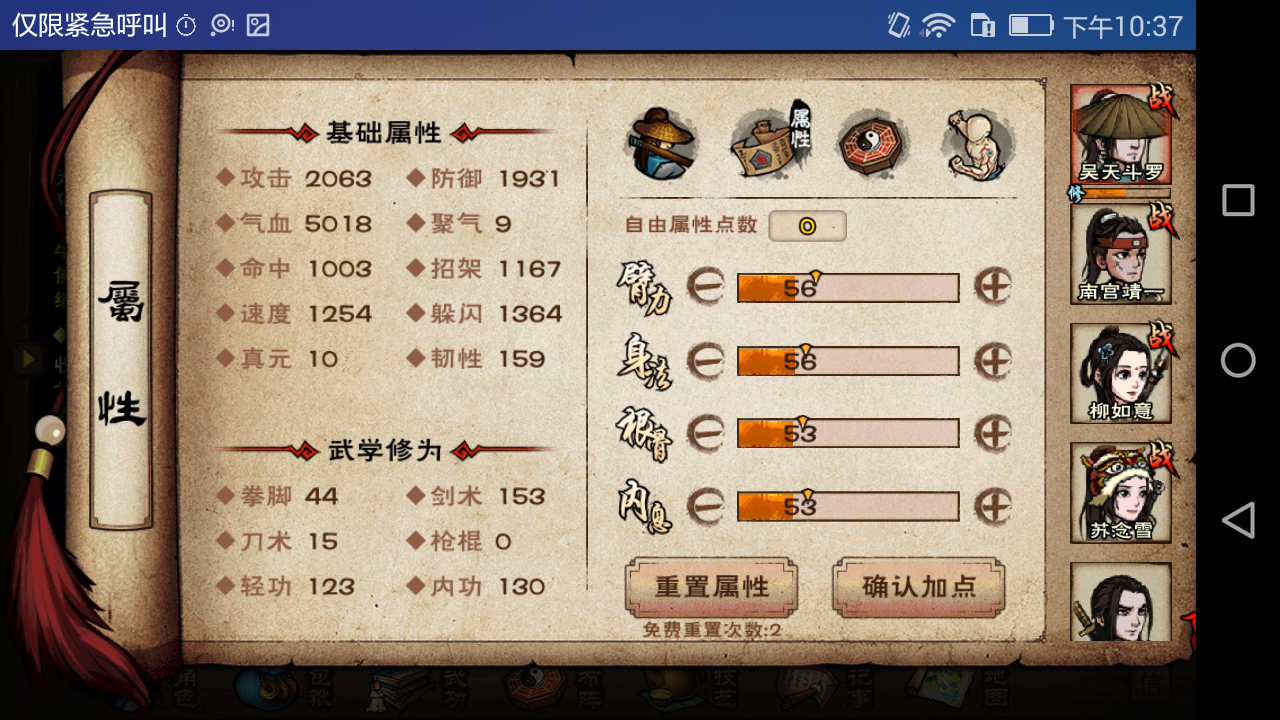Screen dimensions: 1280x720
Task: Select character 南宫靖一 portrait
Action: pos(1120,254)
